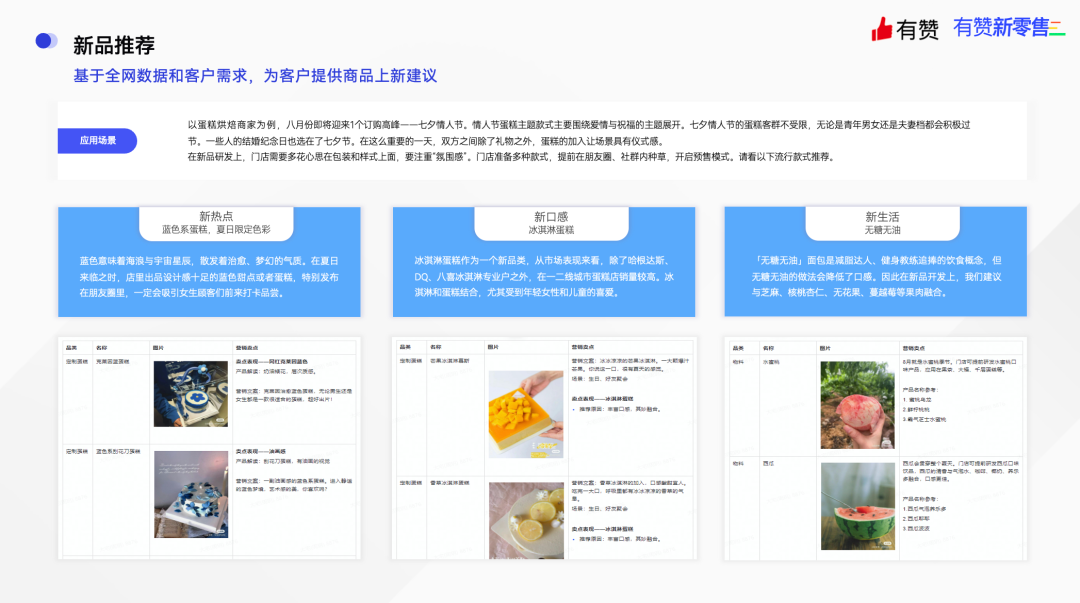This screenshot has width=1080, height=603.
Task: Click the blue circle bullet beside 新品推荐
Action: [x=42, y=40]
